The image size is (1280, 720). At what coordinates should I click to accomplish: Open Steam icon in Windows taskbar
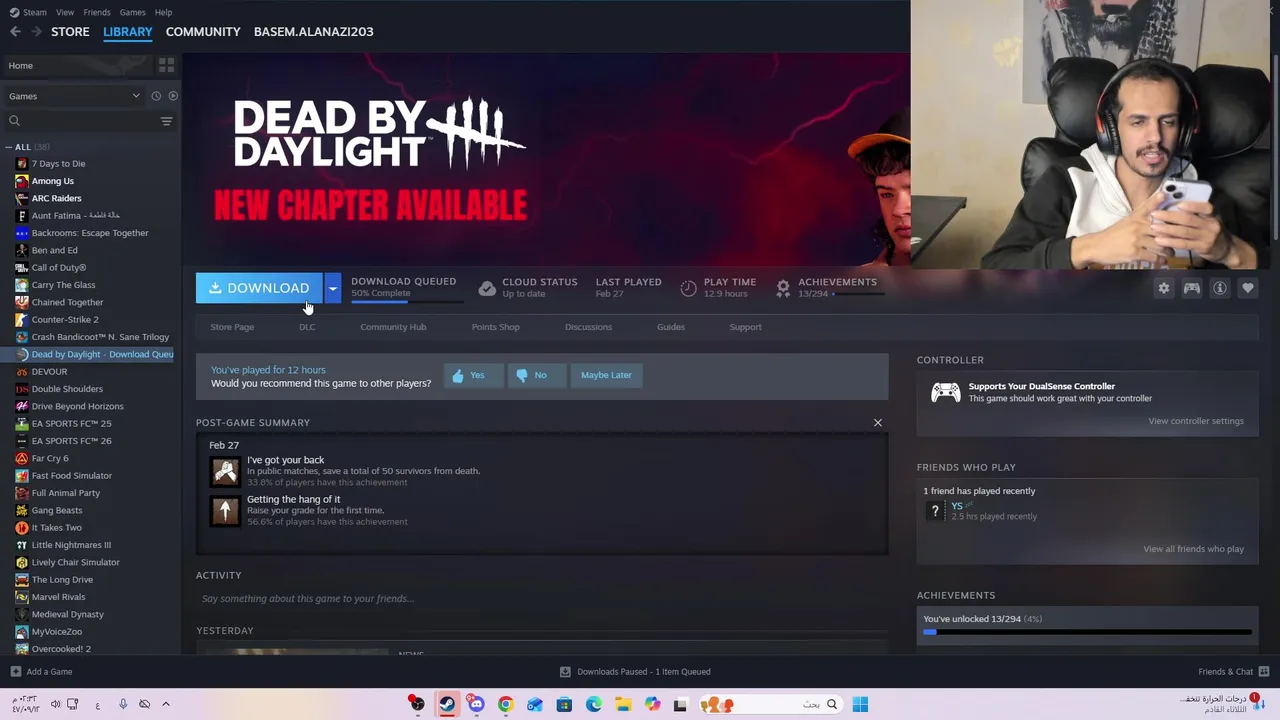(447, 705)
